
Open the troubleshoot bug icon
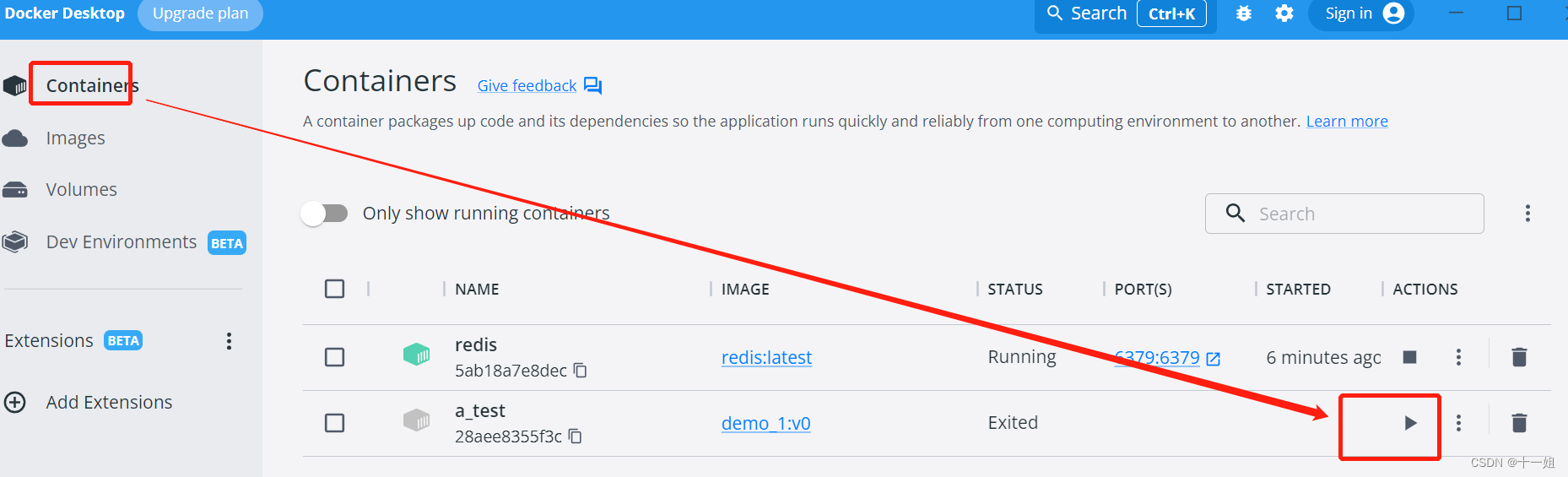coord(1243,14)
